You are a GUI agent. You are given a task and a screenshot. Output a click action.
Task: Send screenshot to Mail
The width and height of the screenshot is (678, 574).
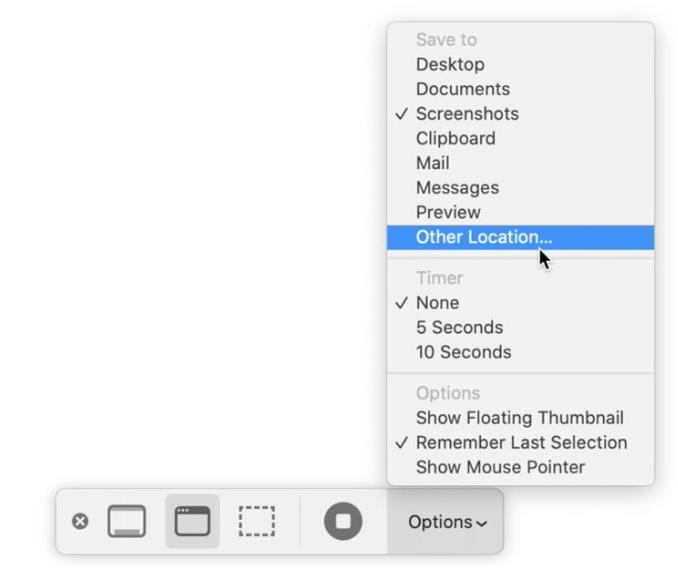[521, 163]
